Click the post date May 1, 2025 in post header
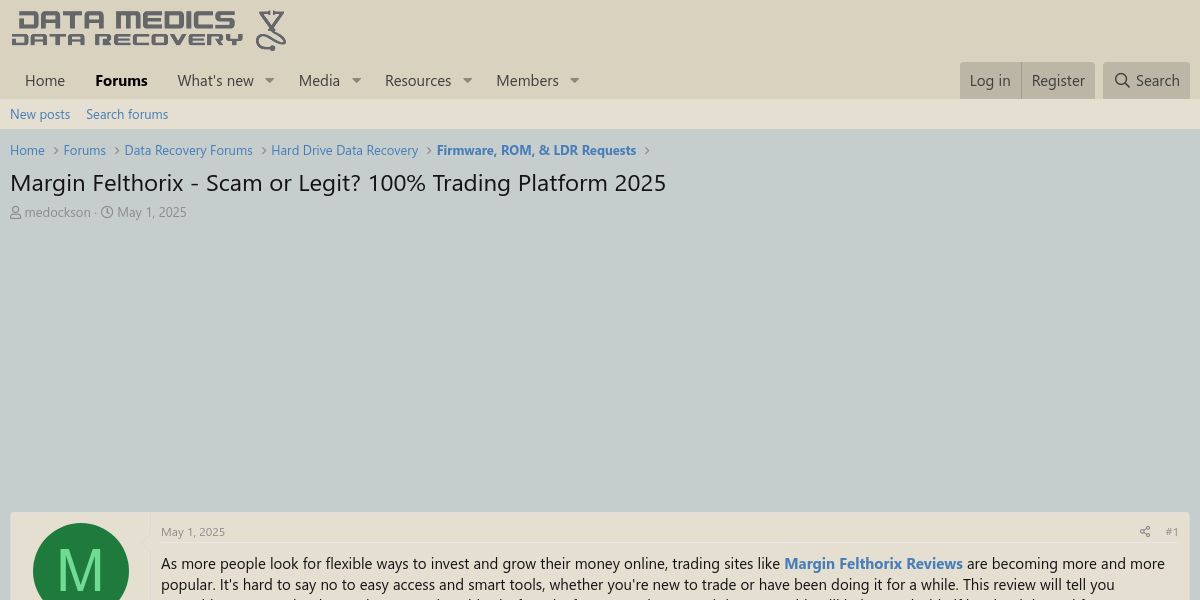Screen dimensions: 1200x600 [x=193, y=532]
